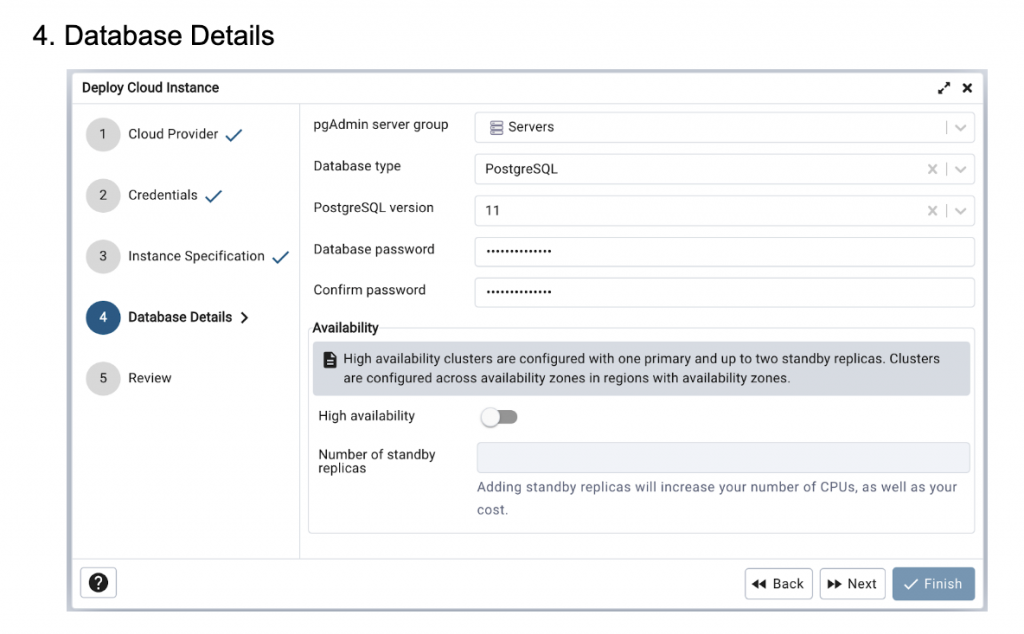Open the pgAdmin server group dropdown
The width and height of the screenshot is (1024, 634).
point(963,127)
